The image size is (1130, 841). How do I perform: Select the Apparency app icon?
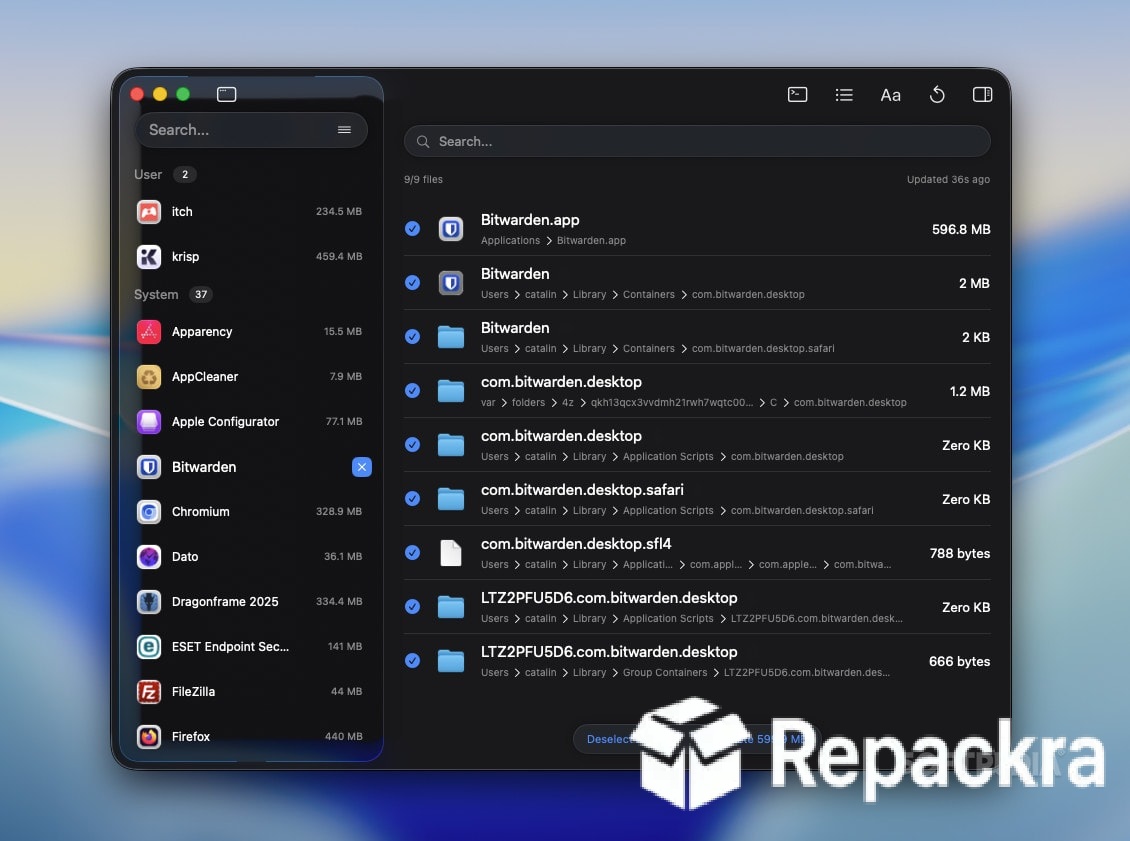pos(149,331)
